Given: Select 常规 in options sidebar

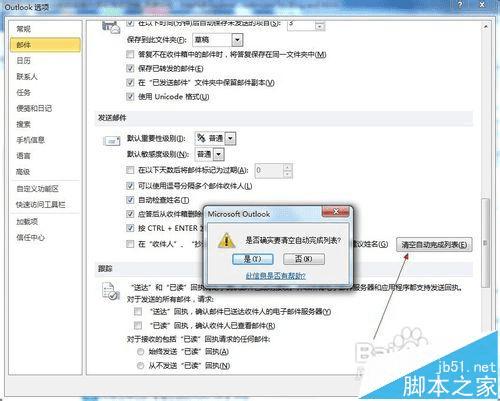Looking at the screenshot, I should click(x=24, y=29).
